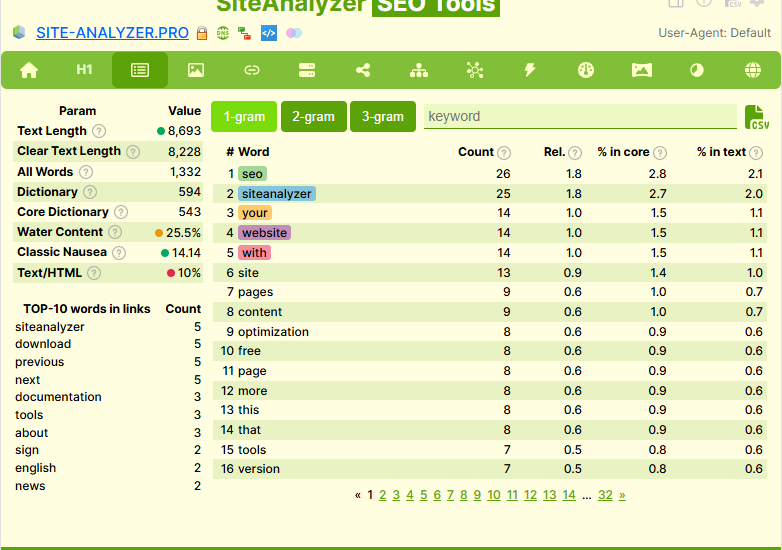Open the Links chain-icon tab
This screenshot has width=782, height=550.
coord(252,70)
